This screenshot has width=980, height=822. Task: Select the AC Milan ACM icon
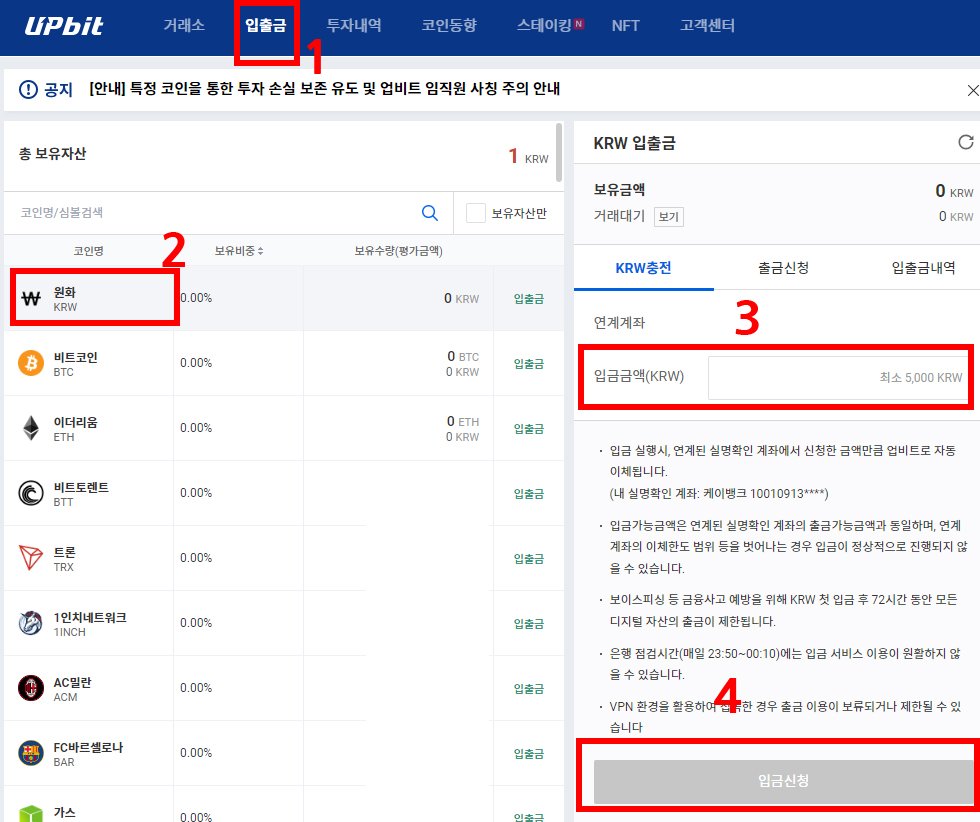tap(31, 688)
